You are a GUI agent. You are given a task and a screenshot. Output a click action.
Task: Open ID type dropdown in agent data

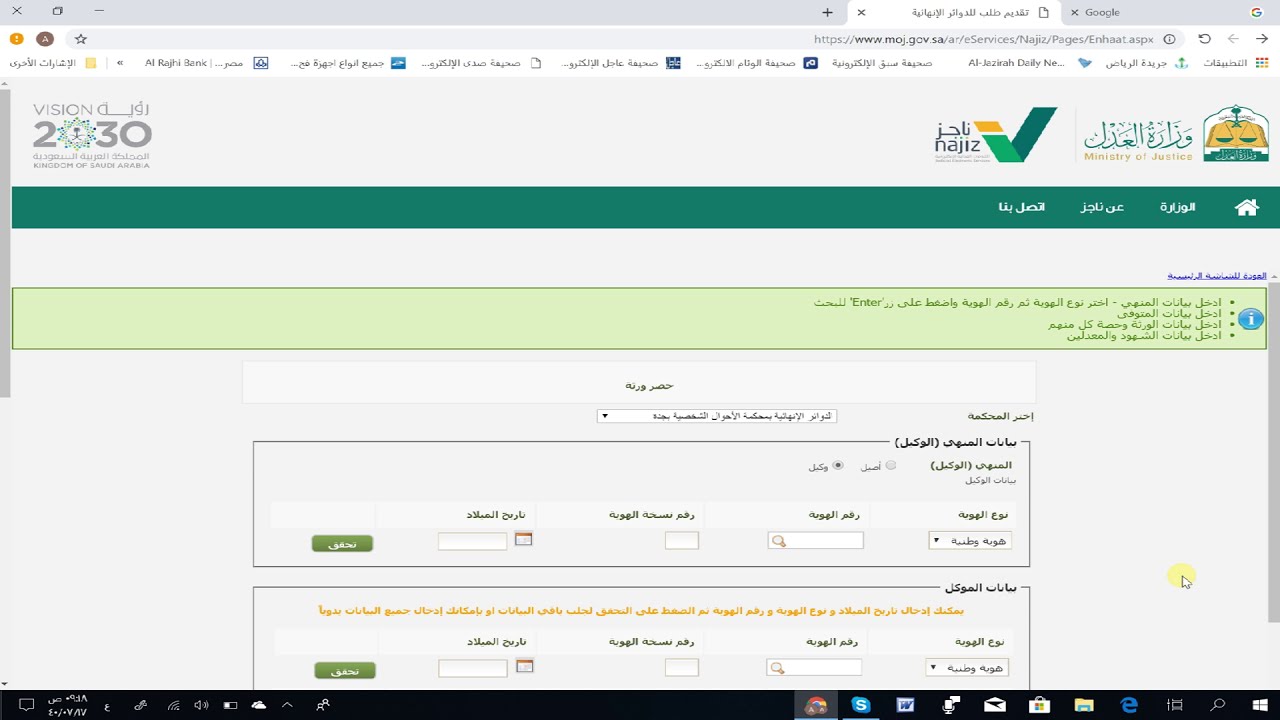coord(969,541)
